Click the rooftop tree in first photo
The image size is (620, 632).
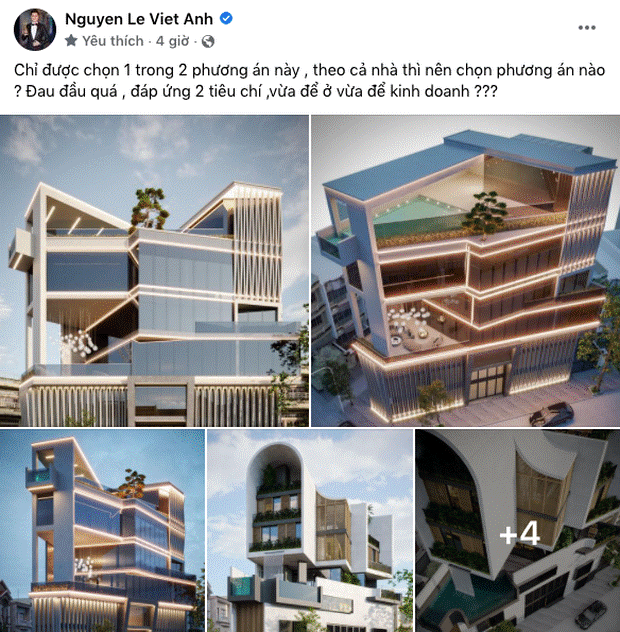[150, 210]
